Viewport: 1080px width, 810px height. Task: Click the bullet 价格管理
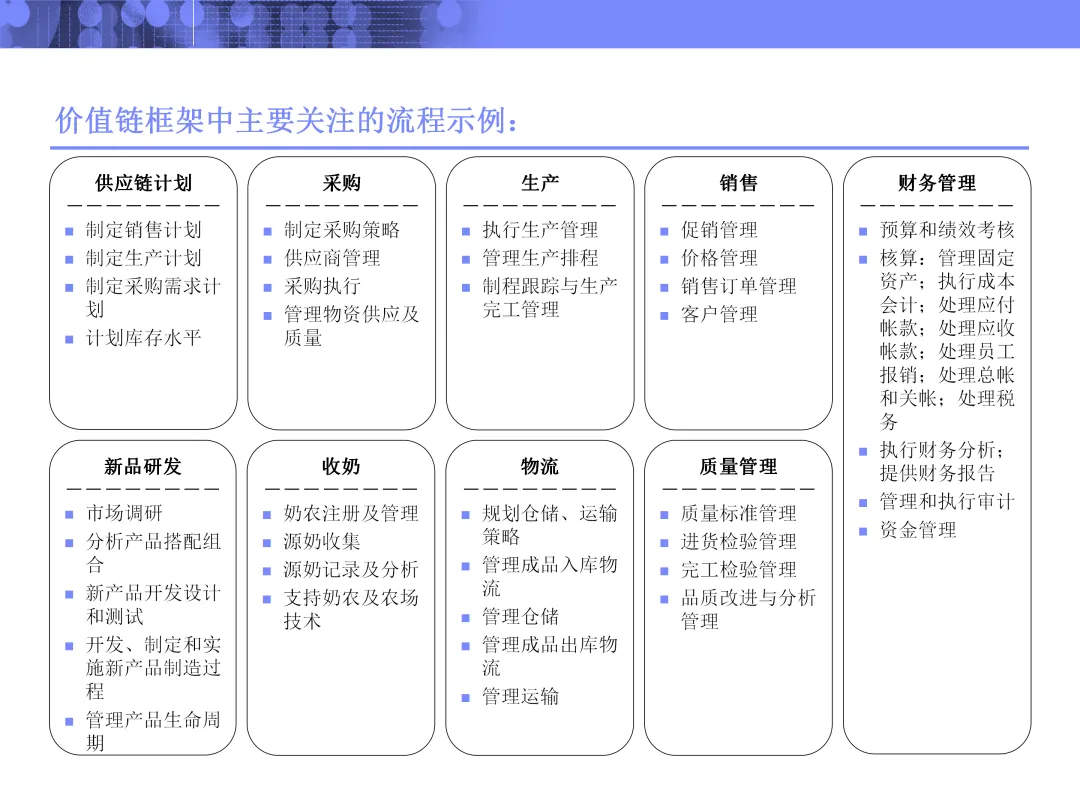coord(719,258)
